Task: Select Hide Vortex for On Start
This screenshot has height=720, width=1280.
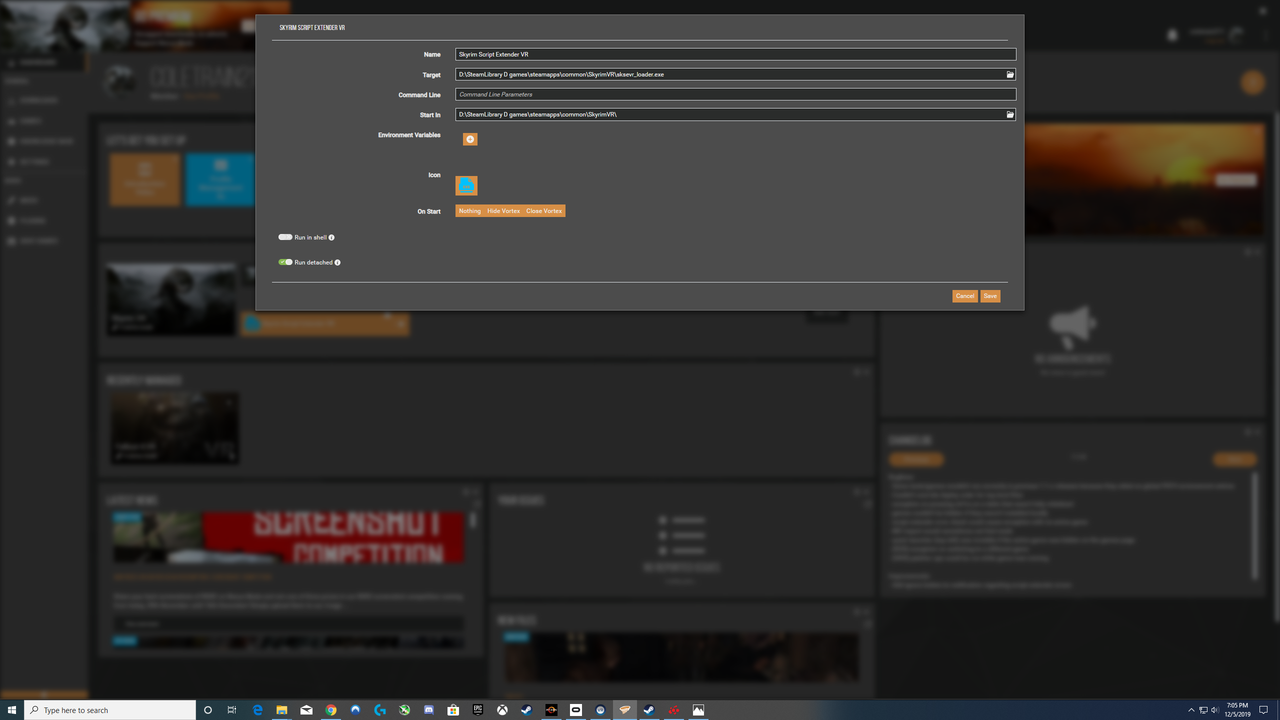Action: (x=503, y=211)
